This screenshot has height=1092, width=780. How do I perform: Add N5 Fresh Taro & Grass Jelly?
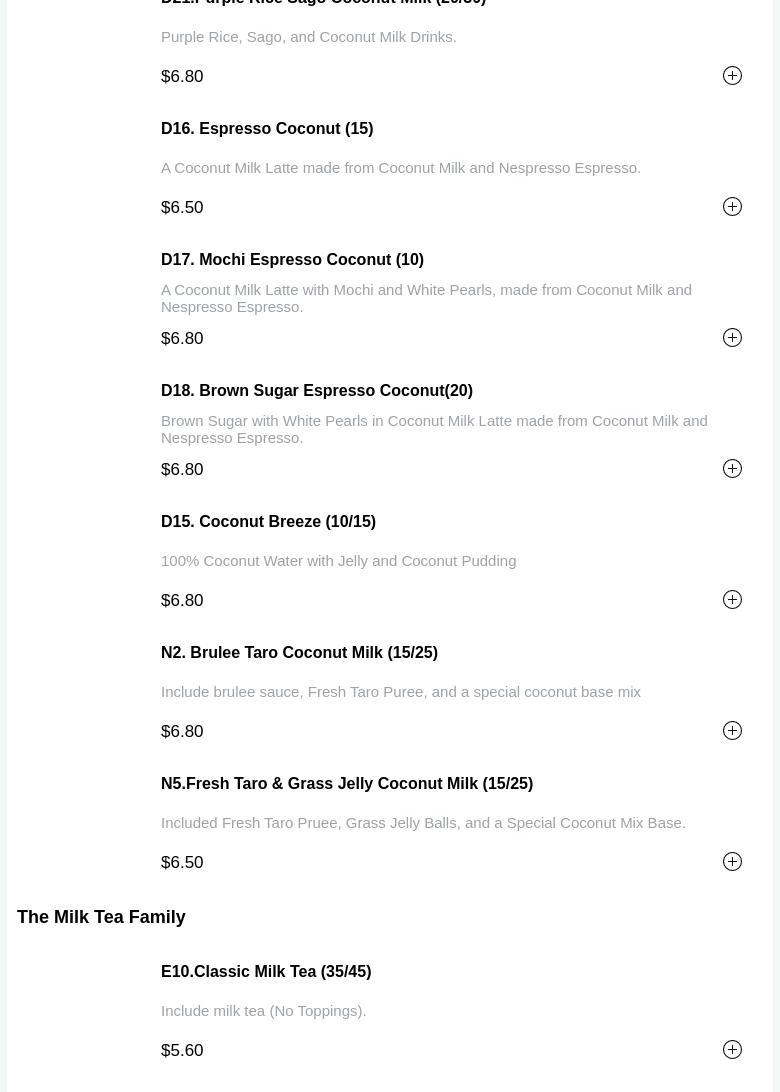pos(732,862)
